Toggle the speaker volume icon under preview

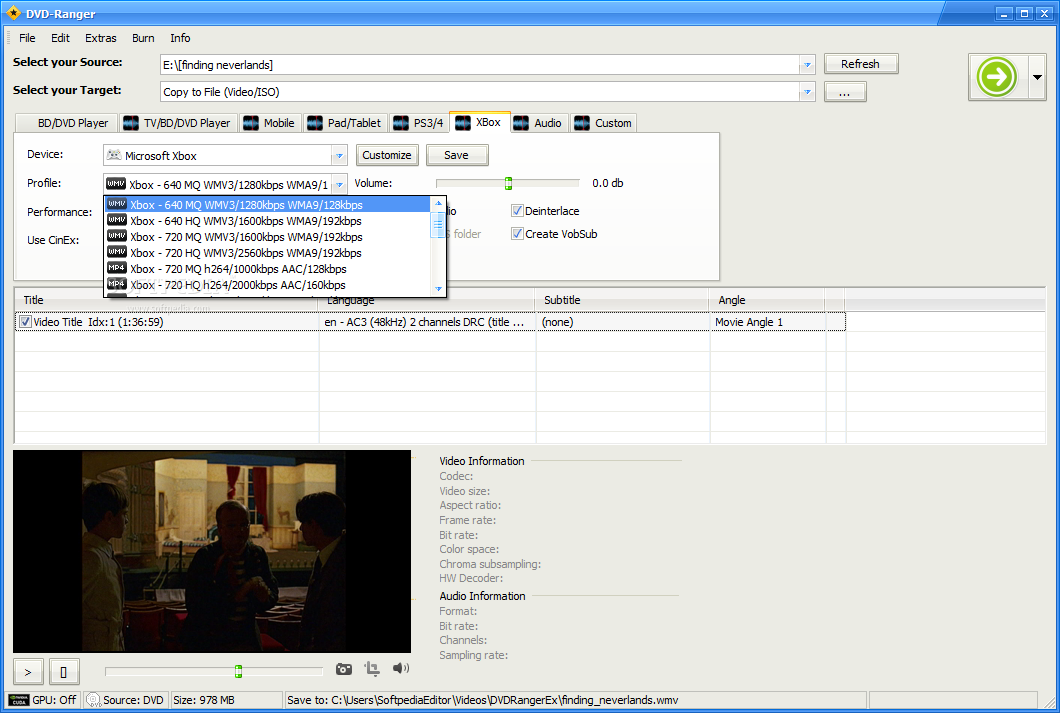(x=401, y=668)
